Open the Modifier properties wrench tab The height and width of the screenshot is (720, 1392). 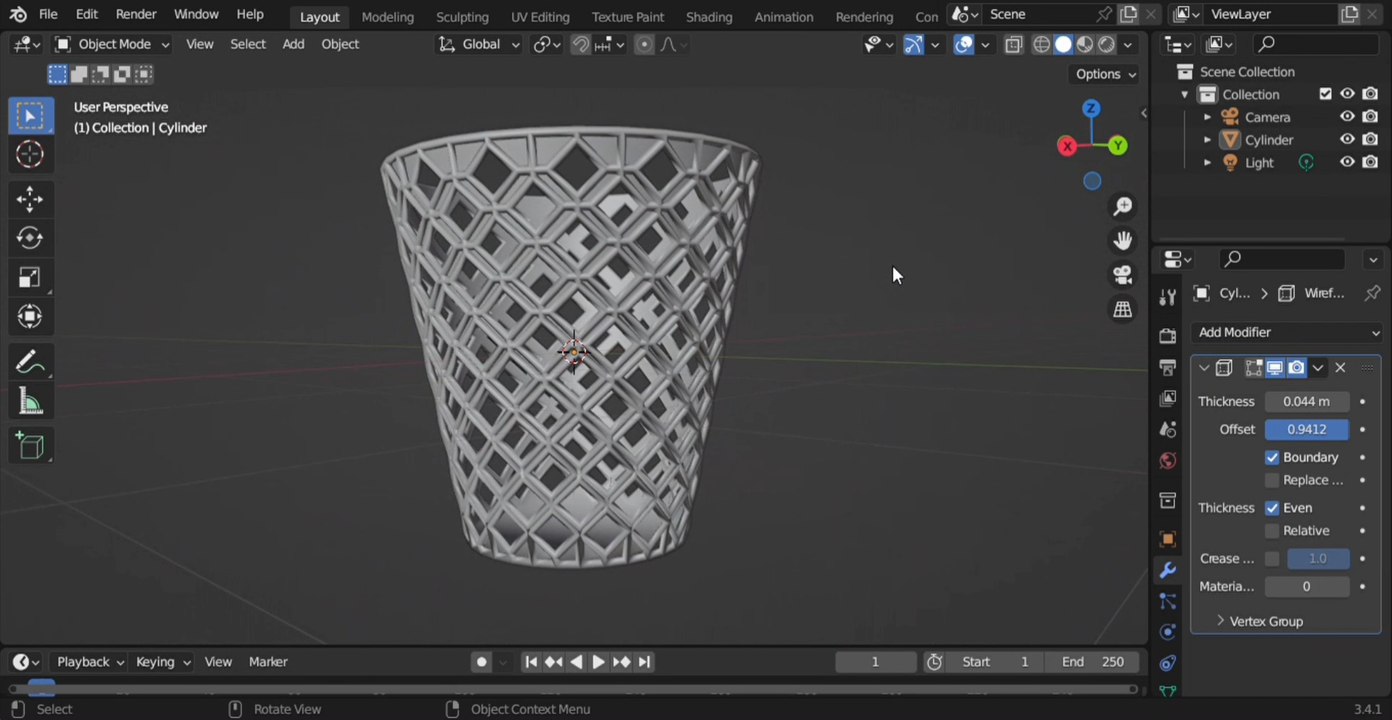1167,571
